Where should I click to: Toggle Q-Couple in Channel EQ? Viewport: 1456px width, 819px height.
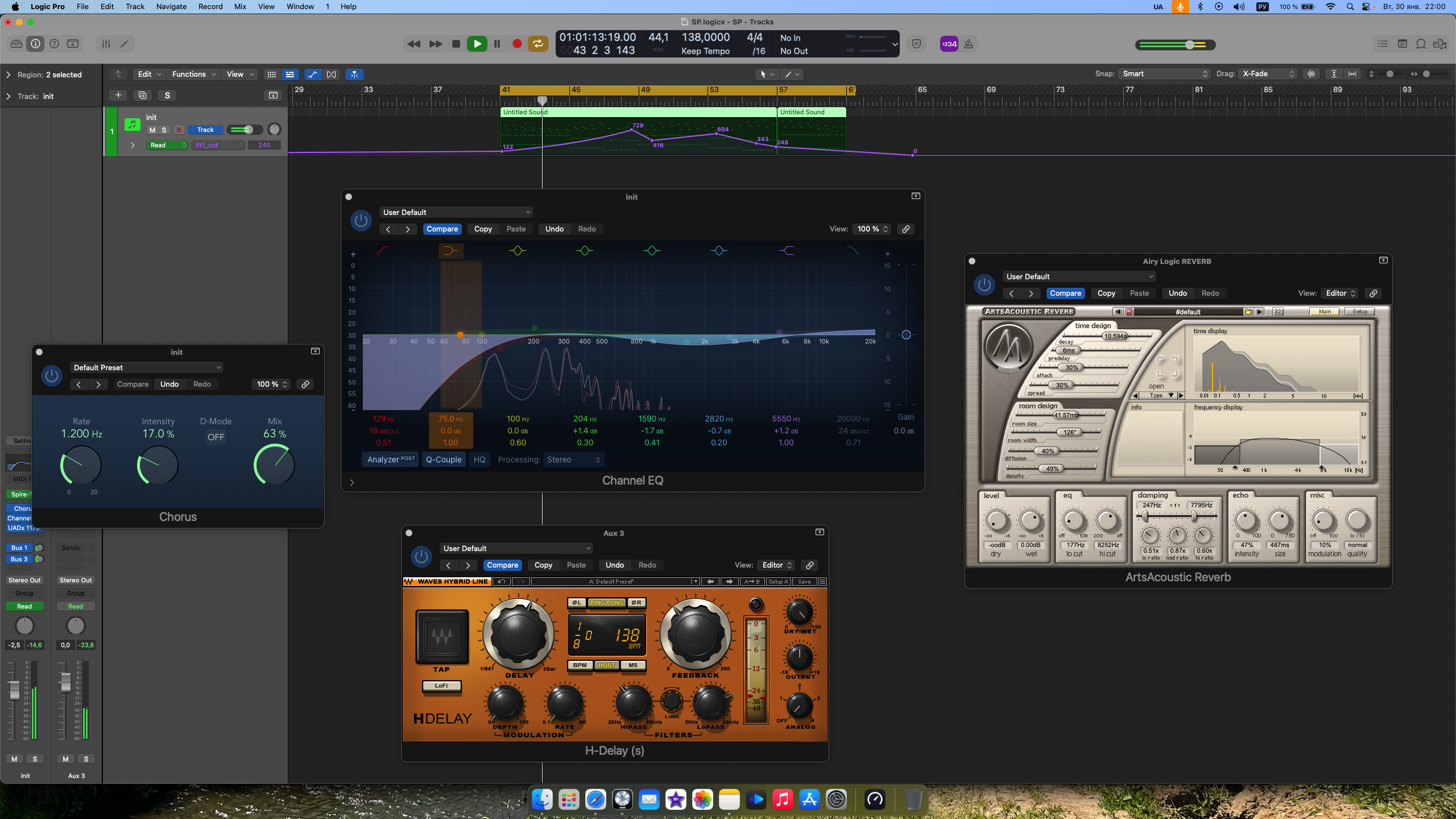(444, 460)
